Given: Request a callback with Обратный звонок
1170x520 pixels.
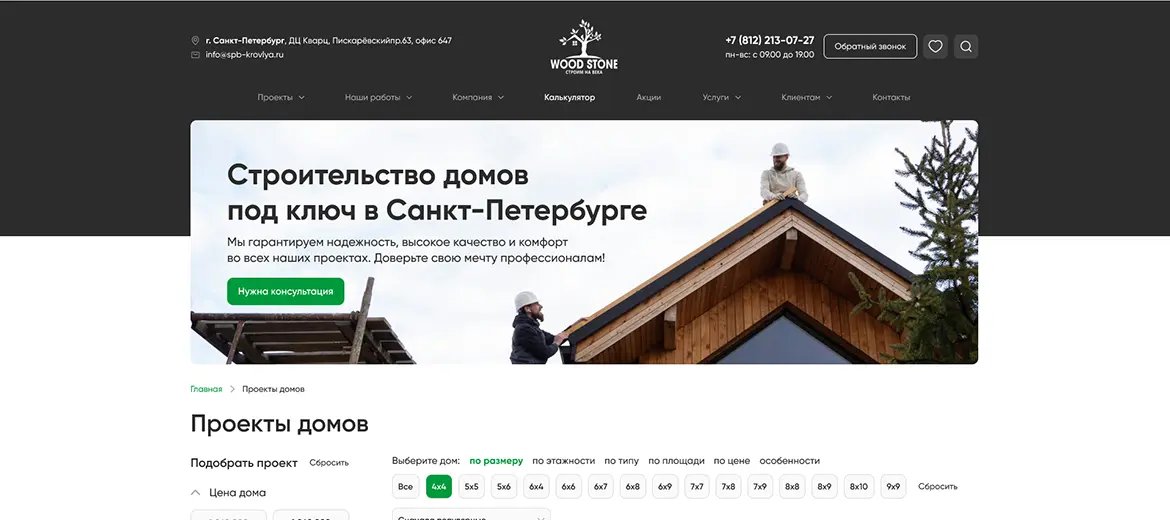Looking at the screenshot, I should [870, 46].
